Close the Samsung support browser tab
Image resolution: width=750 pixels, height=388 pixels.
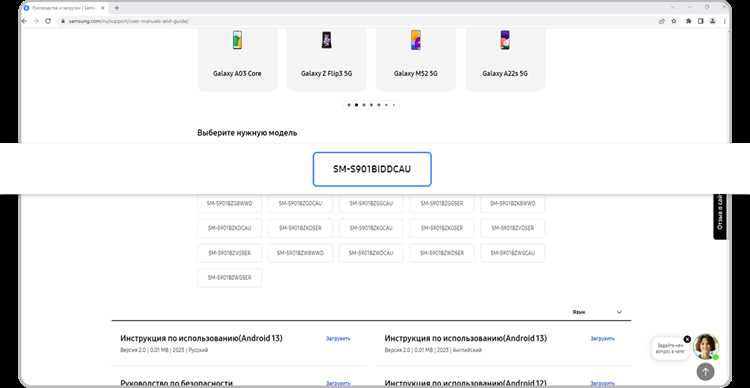pos(102,8)
